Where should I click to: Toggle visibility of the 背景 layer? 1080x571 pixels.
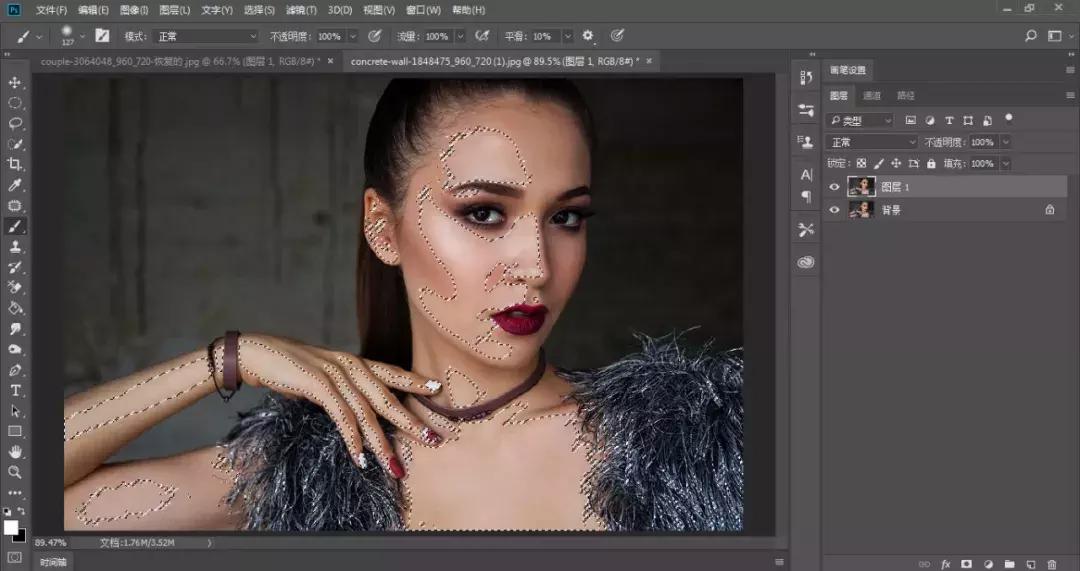[835, 210]
